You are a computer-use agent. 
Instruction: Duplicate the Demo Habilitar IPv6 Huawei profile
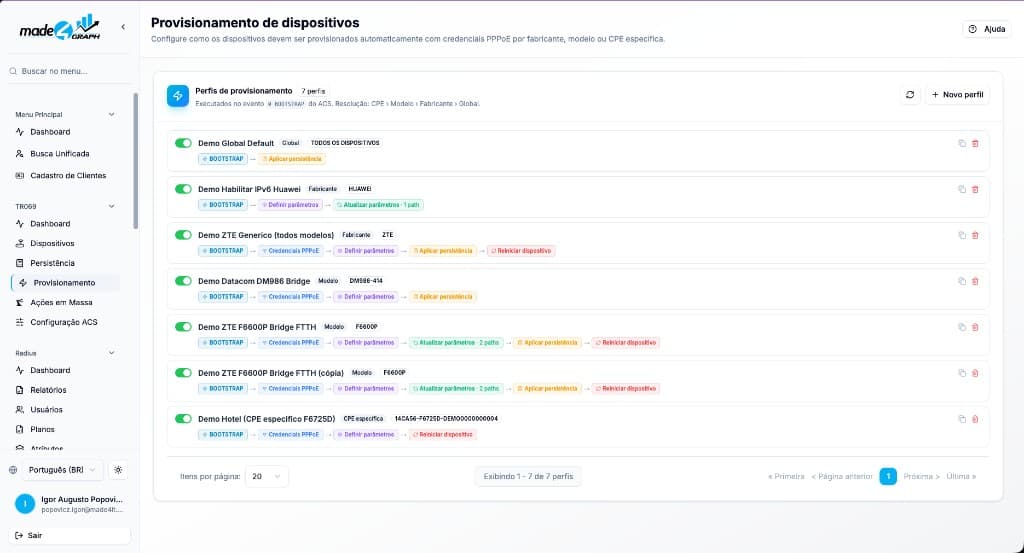[x=962, y=189]
